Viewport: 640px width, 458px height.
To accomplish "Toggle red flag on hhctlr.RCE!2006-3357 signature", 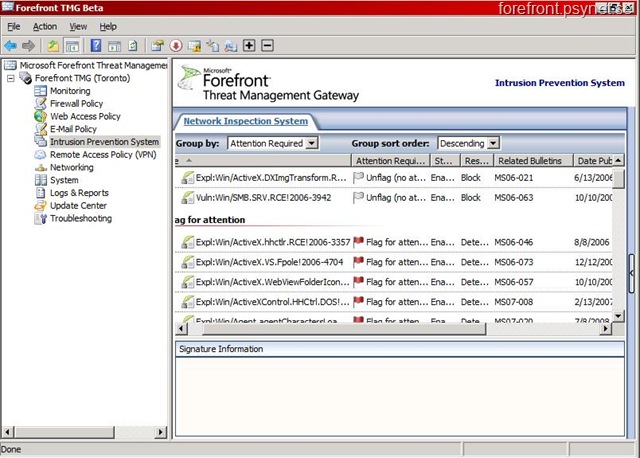I will [x=359, y=242].
